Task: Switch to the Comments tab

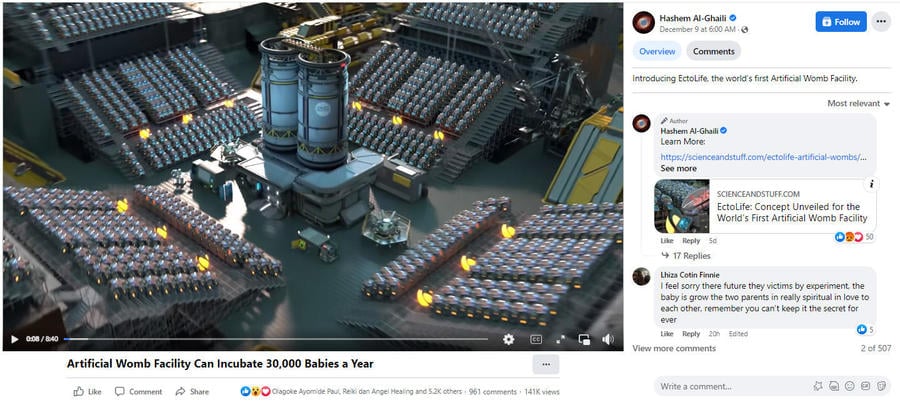Action: click(x=713, y=51)
